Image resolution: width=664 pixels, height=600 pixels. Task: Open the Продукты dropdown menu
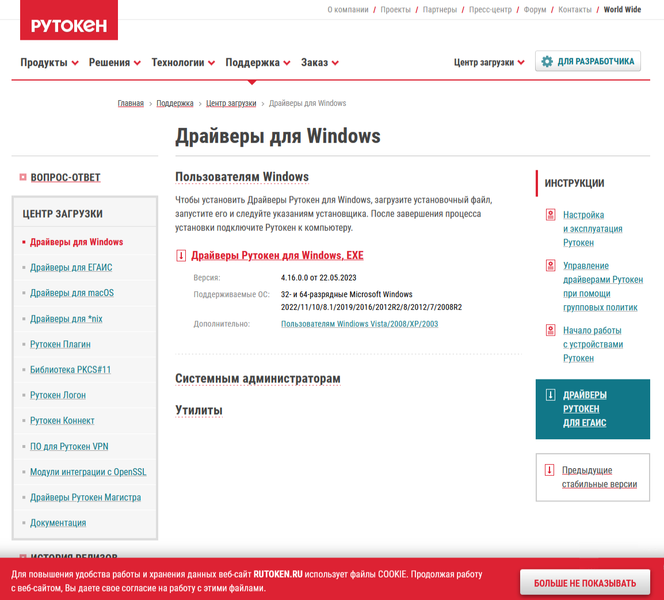(x=49, y=62)
